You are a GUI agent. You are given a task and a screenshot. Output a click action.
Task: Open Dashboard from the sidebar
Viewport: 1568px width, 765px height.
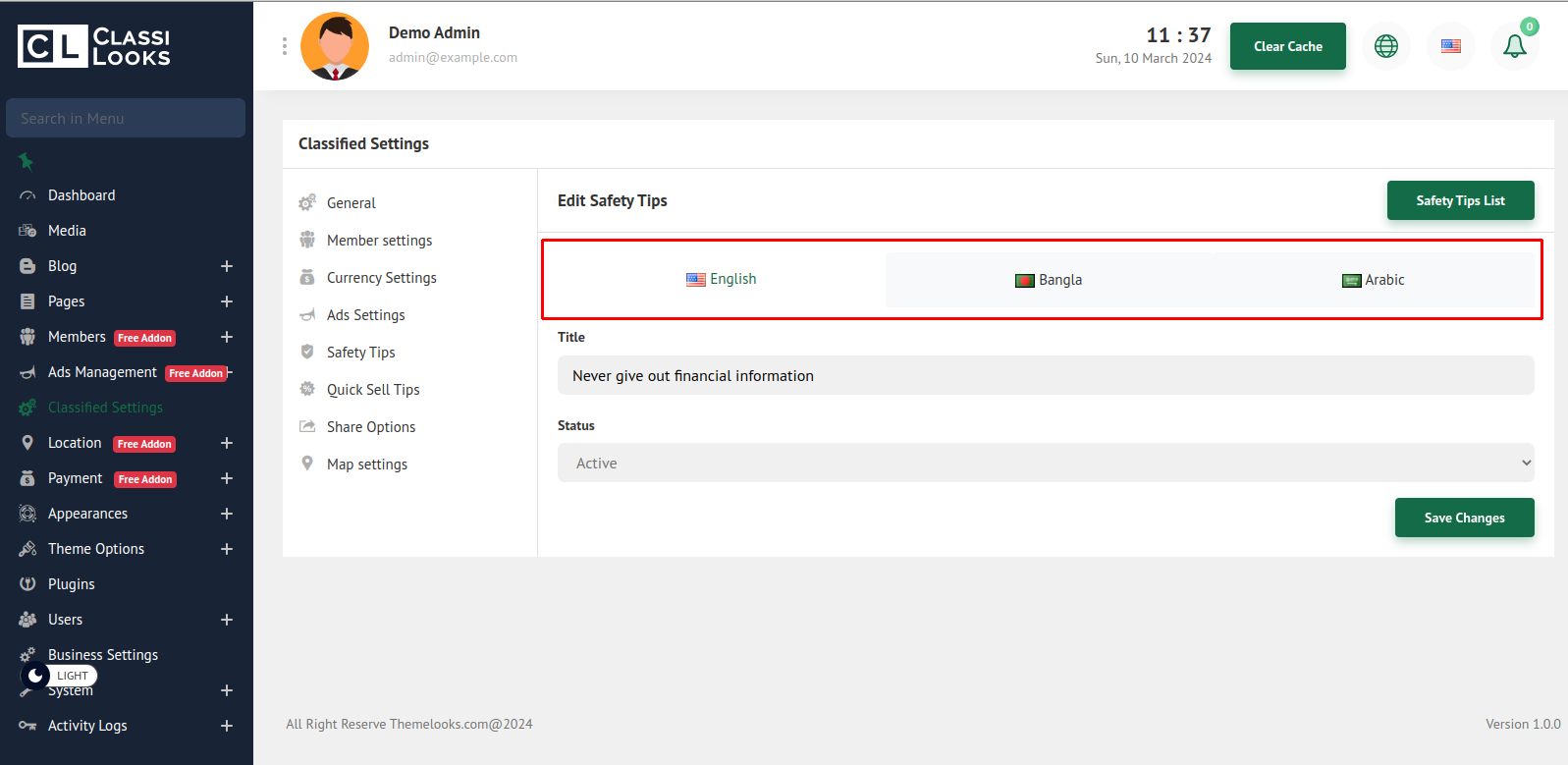81,195
